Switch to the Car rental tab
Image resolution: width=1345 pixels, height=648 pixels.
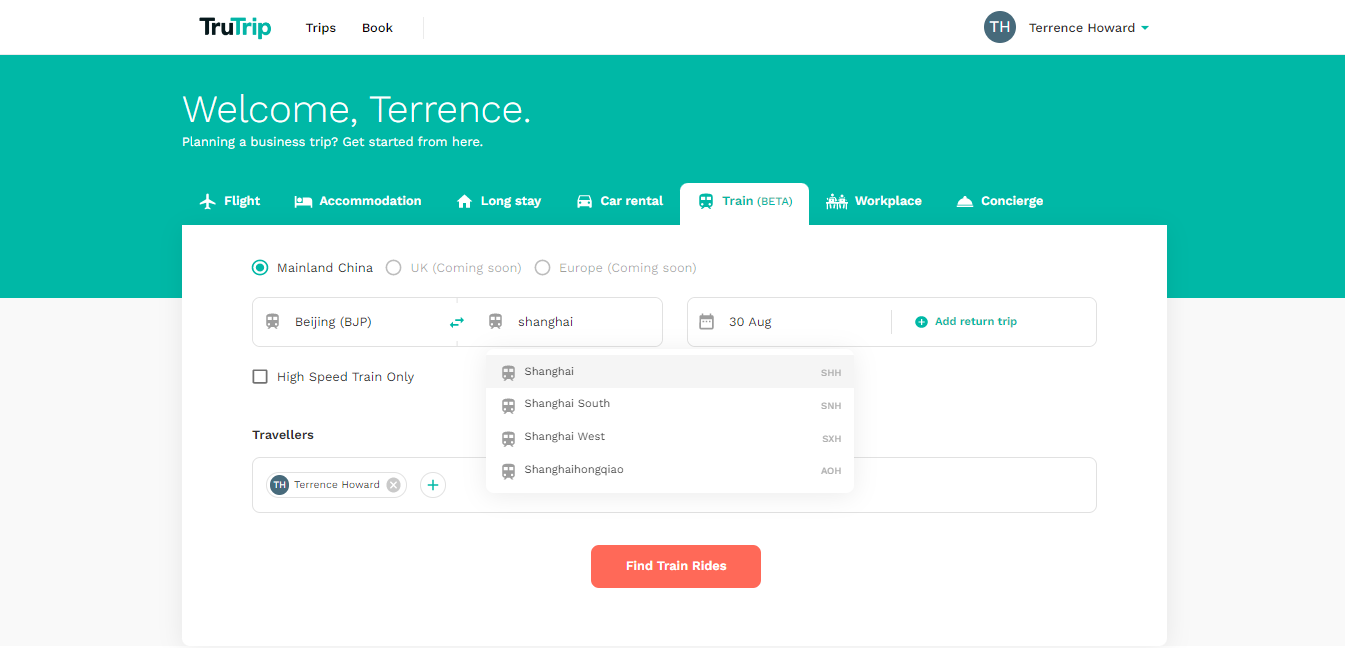620,201
